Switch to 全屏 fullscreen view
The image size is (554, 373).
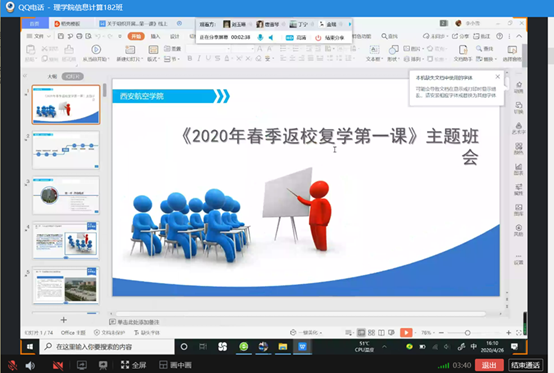(133, 365)
